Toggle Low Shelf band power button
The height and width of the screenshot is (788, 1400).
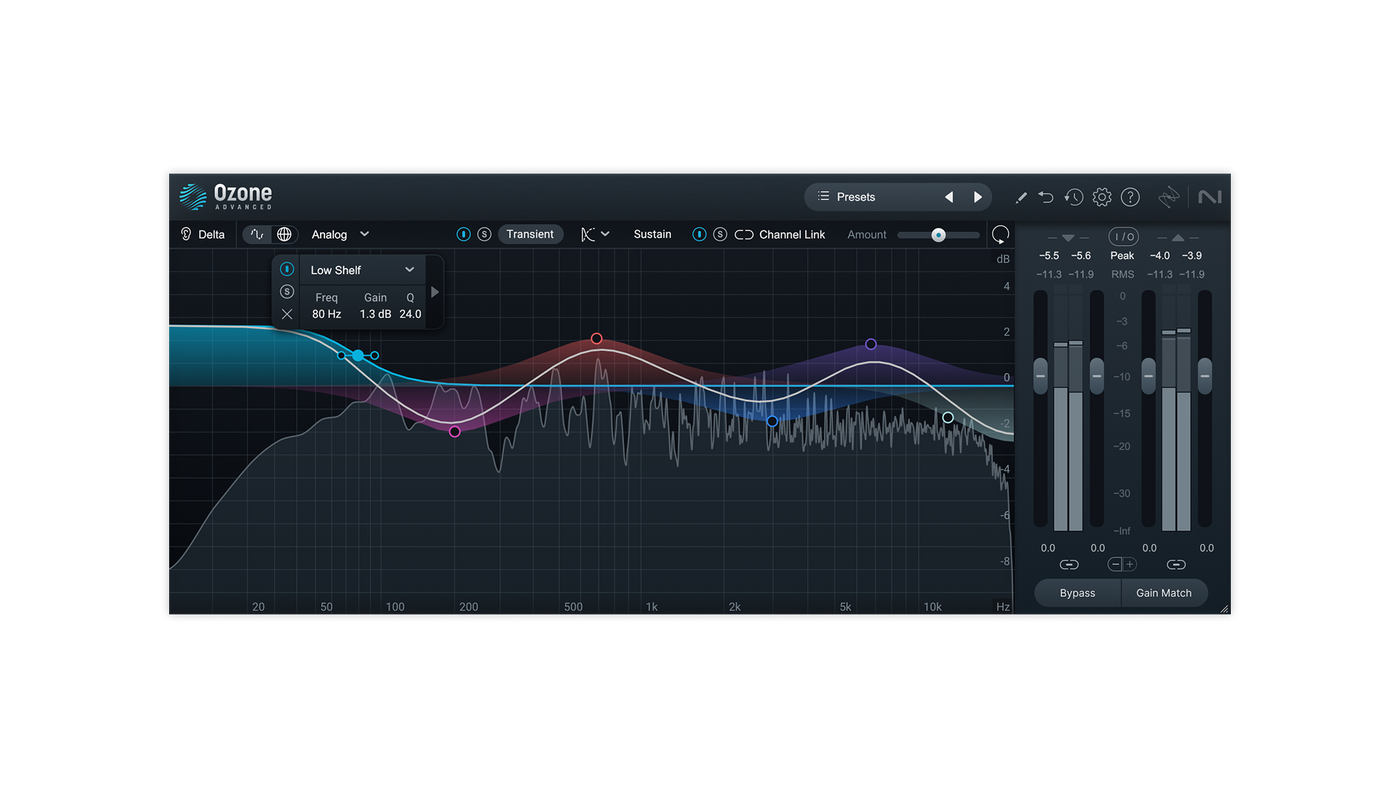[x=287, y=269]
